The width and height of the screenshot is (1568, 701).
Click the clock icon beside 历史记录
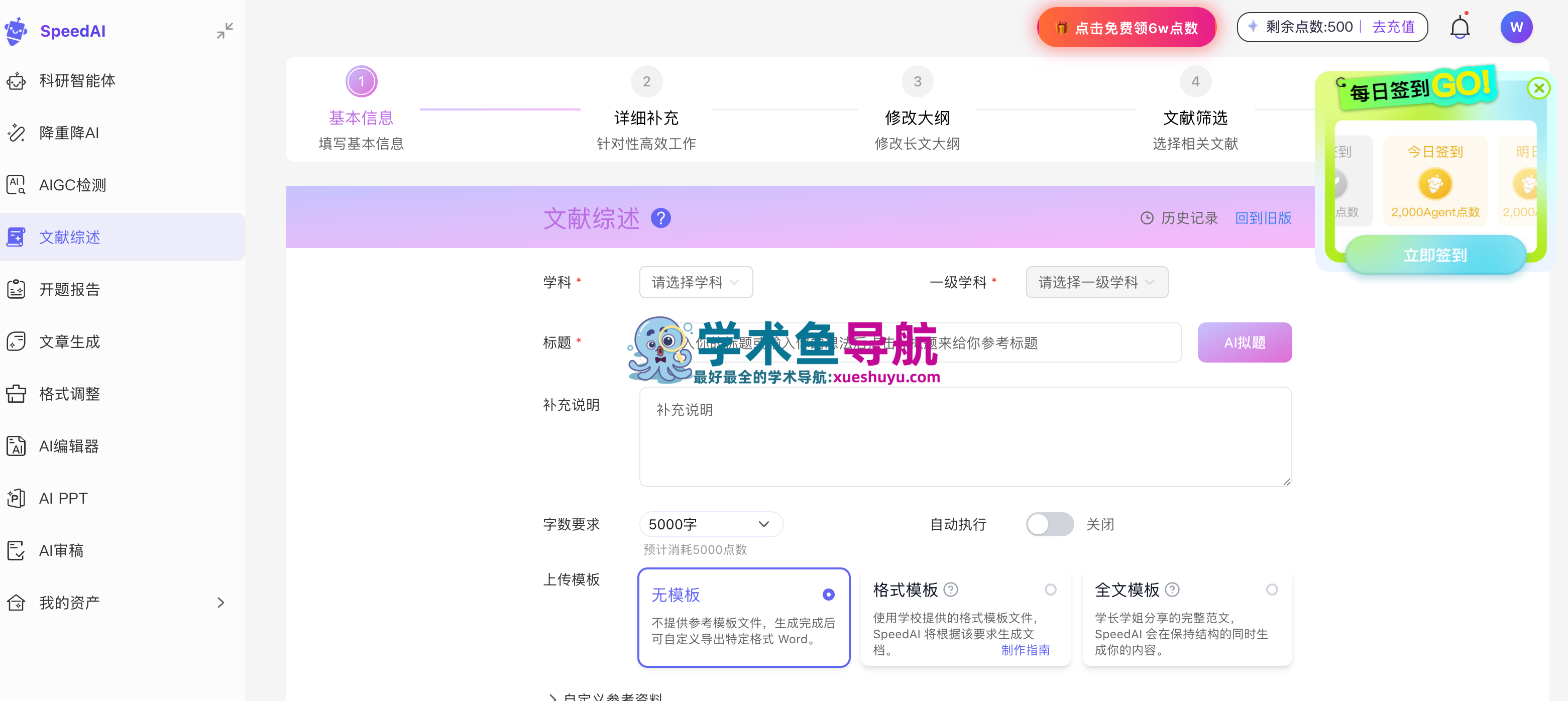click(1147, 218)
